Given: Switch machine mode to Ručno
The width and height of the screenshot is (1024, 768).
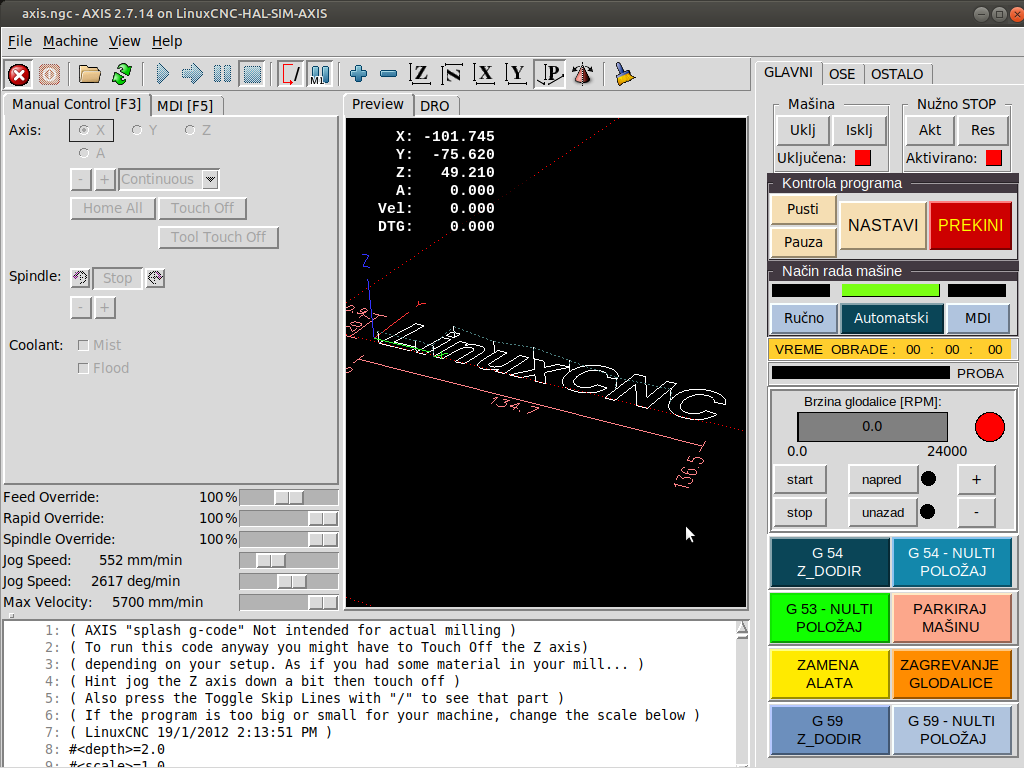Looking at the screenshot, I should [804, 318].
